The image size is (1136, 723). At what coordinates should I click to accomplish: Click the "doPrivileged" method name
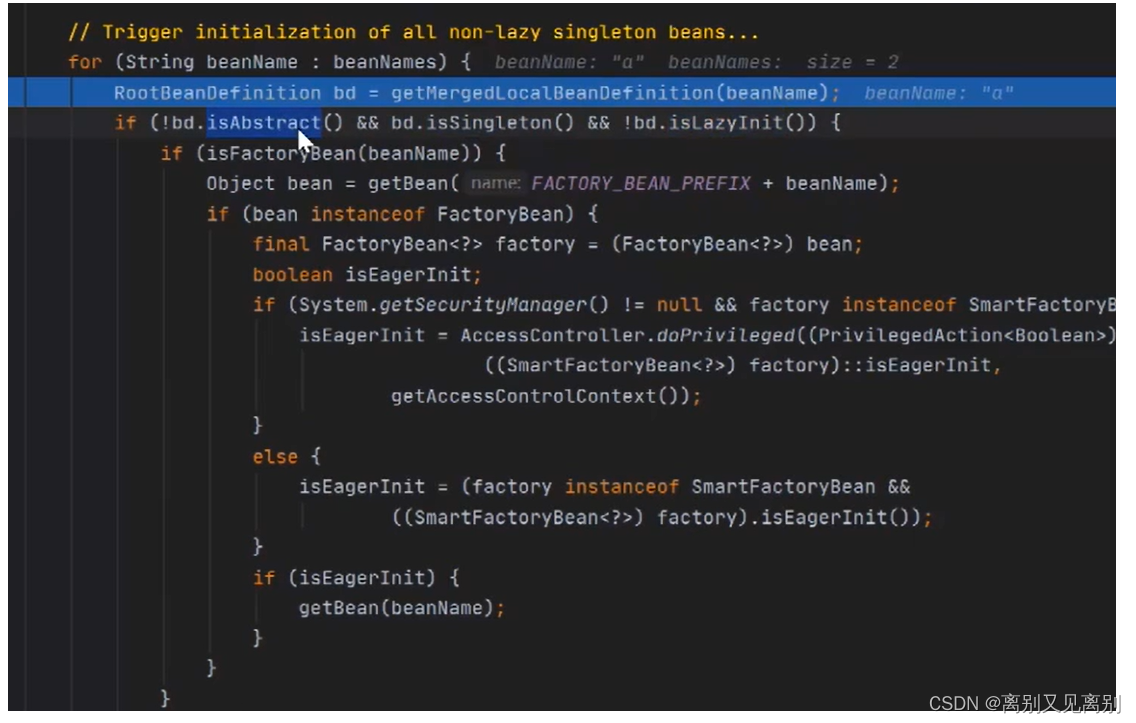(726, 335)
